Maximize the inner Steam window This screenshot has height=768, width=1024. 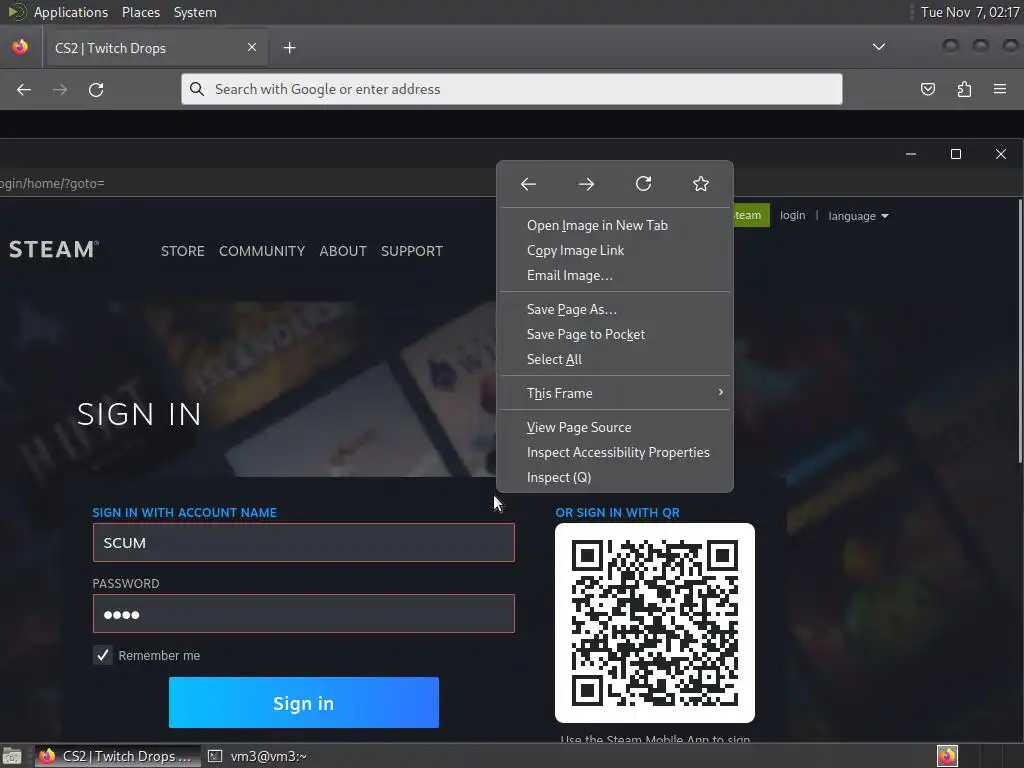(955, 154)
